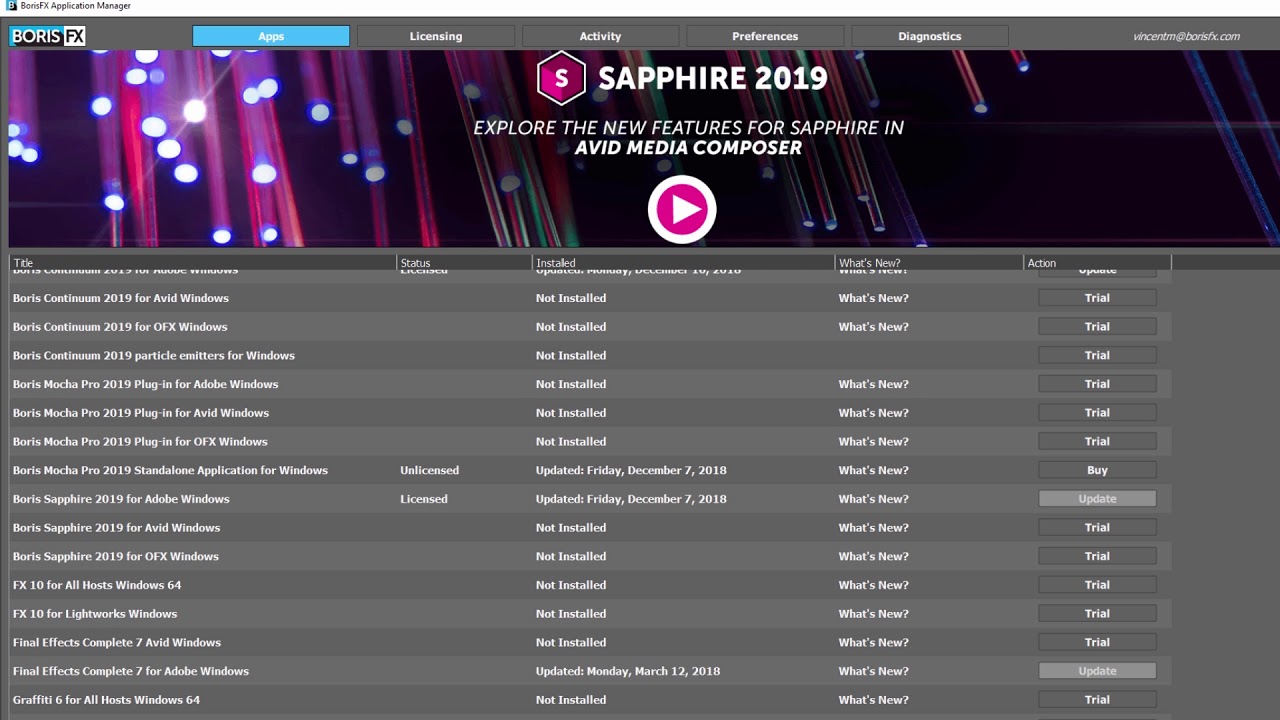1280x720 pixels.
Task: Click the Boris FX logo
Action: [x=48, y=36]
